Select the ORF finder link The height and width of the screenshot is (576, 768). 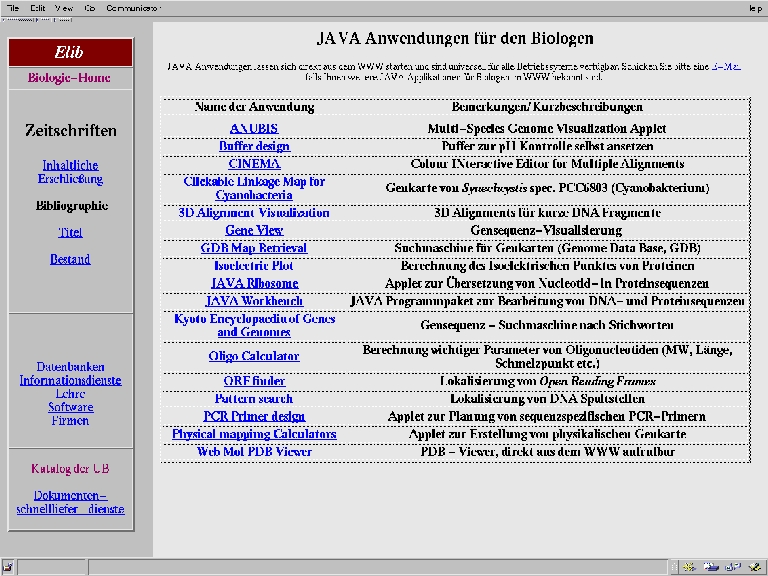(254, 381)
